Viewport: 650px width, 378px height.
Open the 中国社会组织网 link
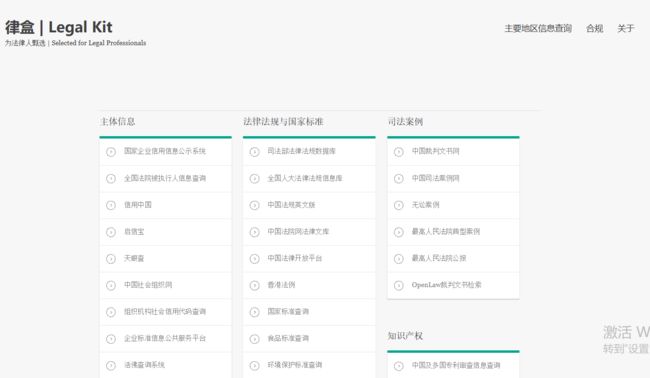click(148, 285)
